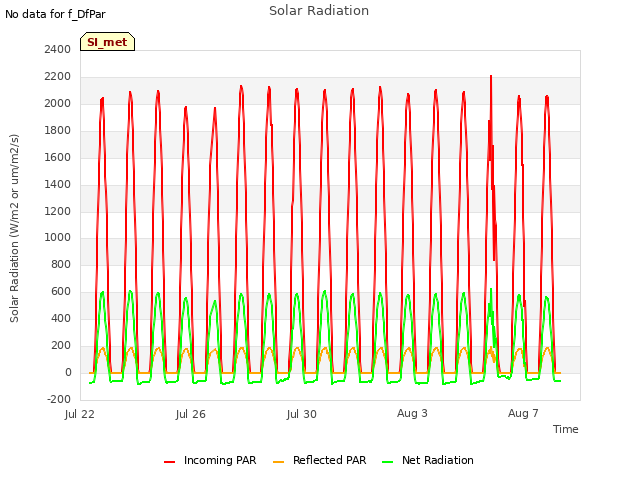Click the 1600 y-axis tick label
The width and height of the screenshot is (640, 480).
[58, 158]
